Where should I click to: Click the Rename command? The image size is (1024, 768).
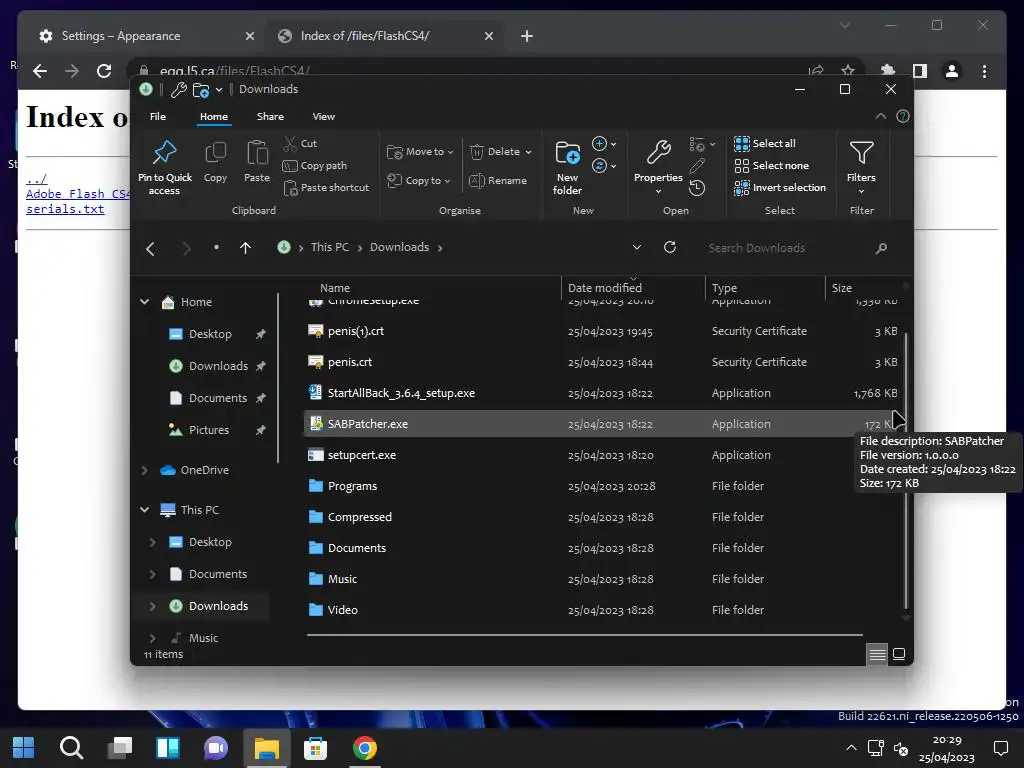coord(498,181)
